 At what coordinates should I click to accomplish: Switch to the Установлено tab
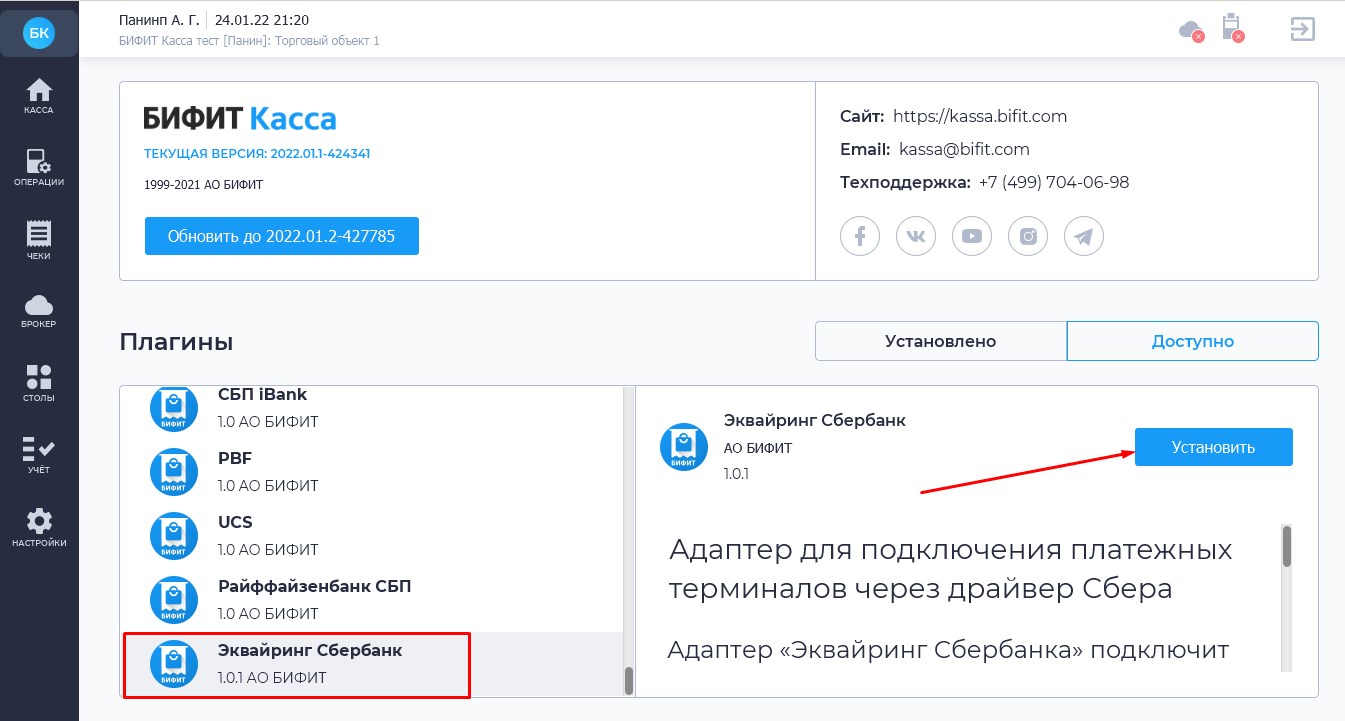click(x=941, y=341)
